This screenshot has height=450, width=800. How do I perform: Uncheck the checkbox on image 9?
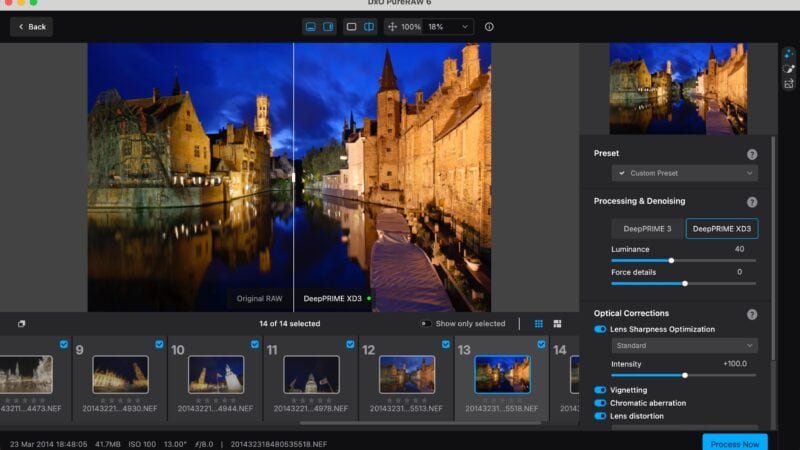[x=159, y=344]
